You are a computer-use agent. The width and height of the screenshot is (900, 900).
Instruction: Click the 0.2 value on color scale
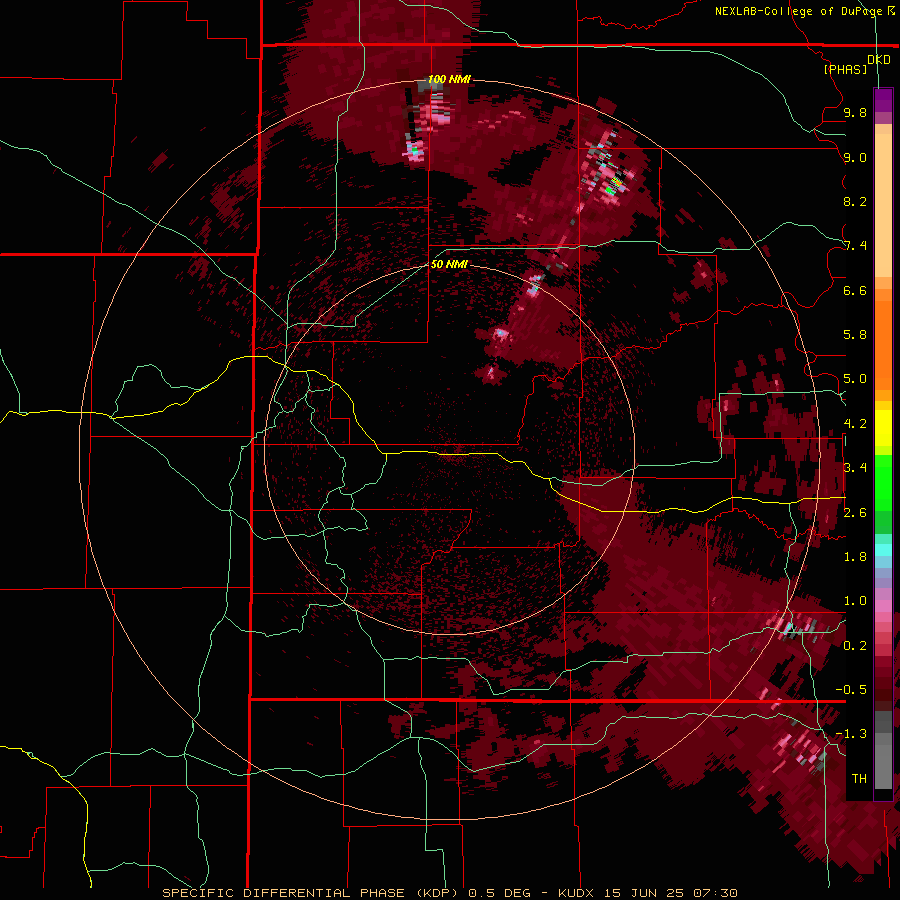(x=855, y=646)
